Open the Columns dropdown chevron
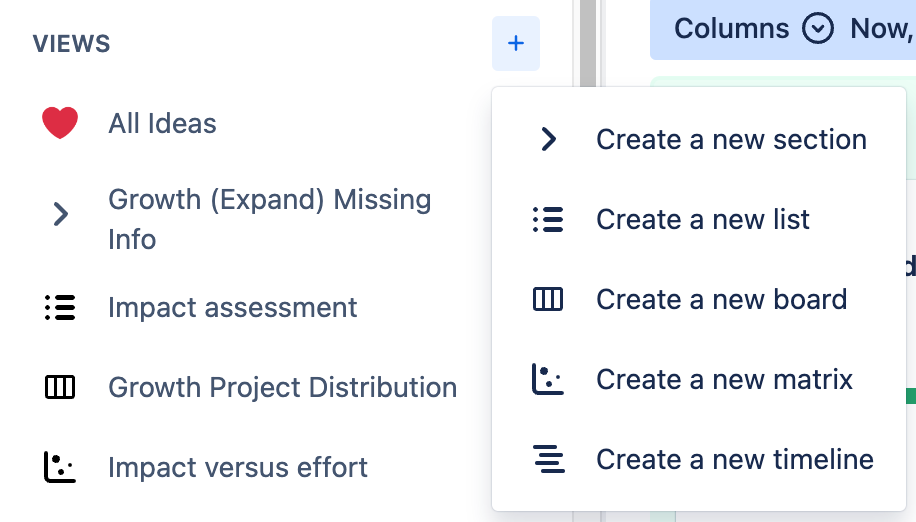 pyautogui.click(x=818, y=28)
